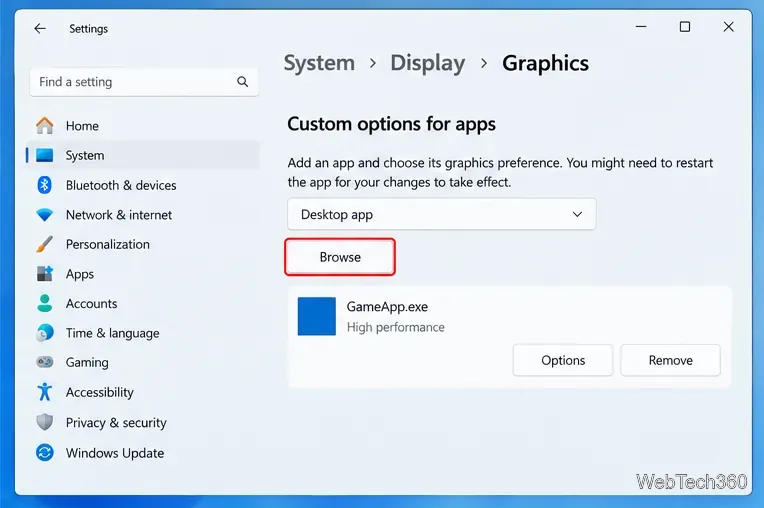This screenshot has width=764, height=508.
Task: Click the Privacy shield icon
Action: (45, 422)
